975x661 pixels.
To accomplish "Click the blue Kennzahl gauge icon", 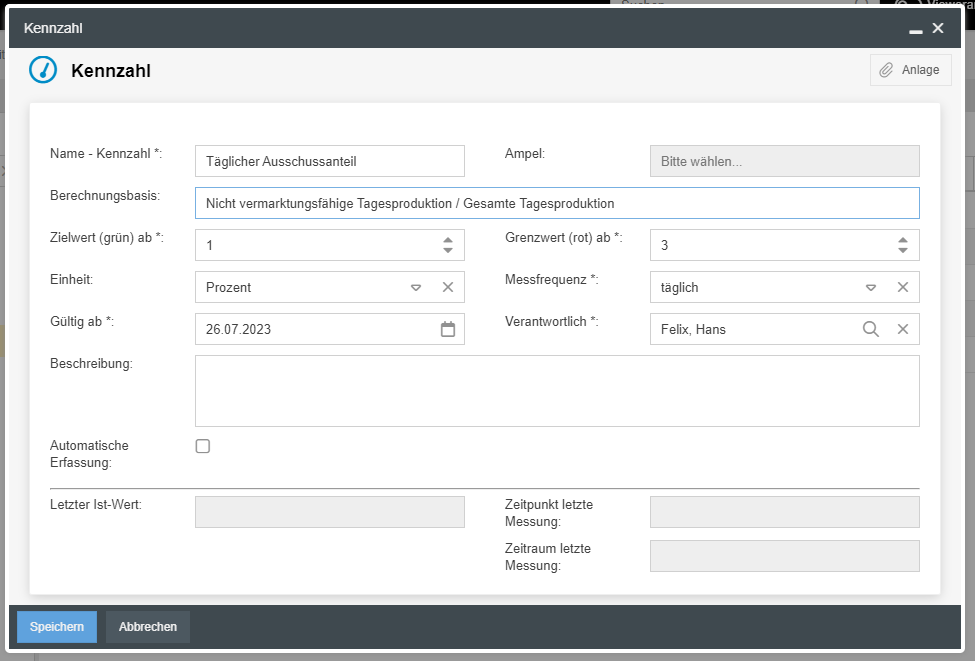I will (43, 70).
